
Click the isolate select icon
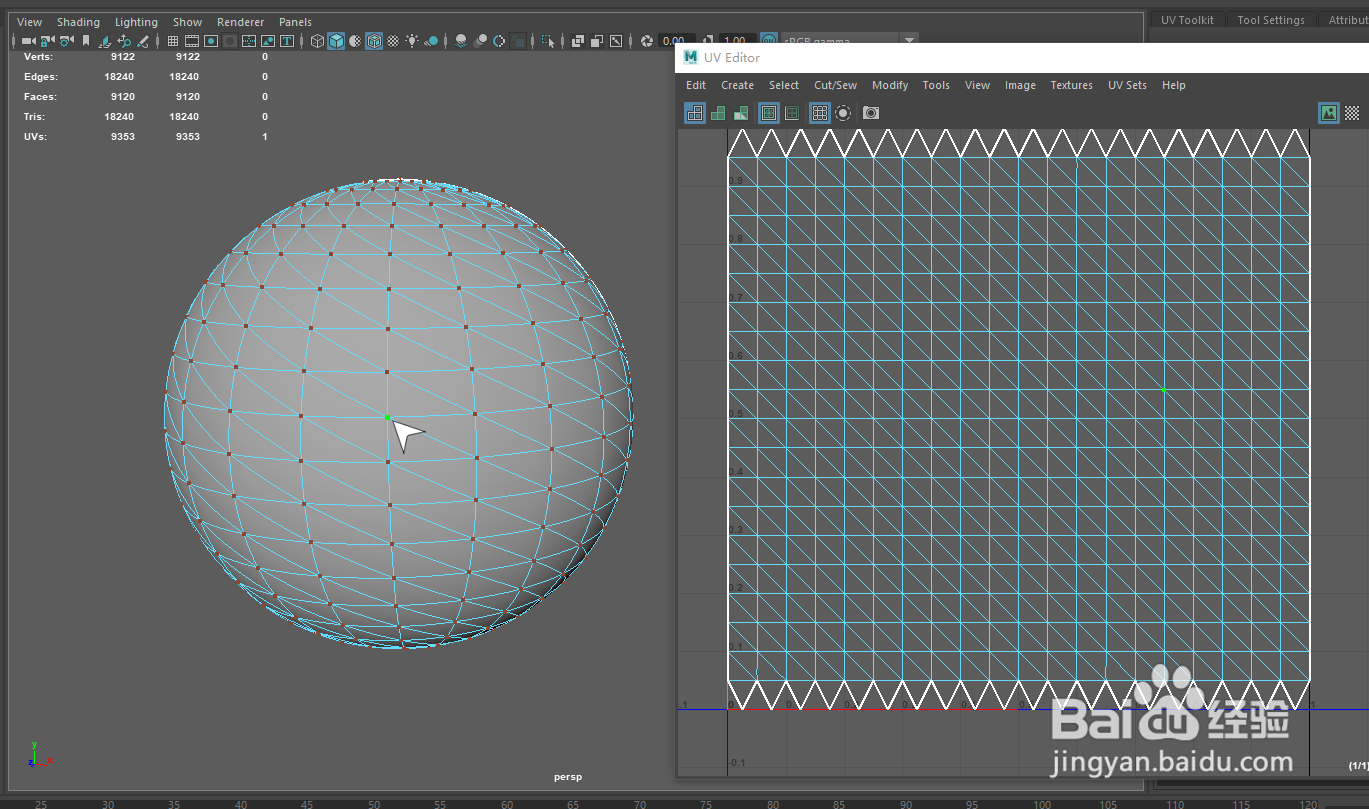click(548, 41)
